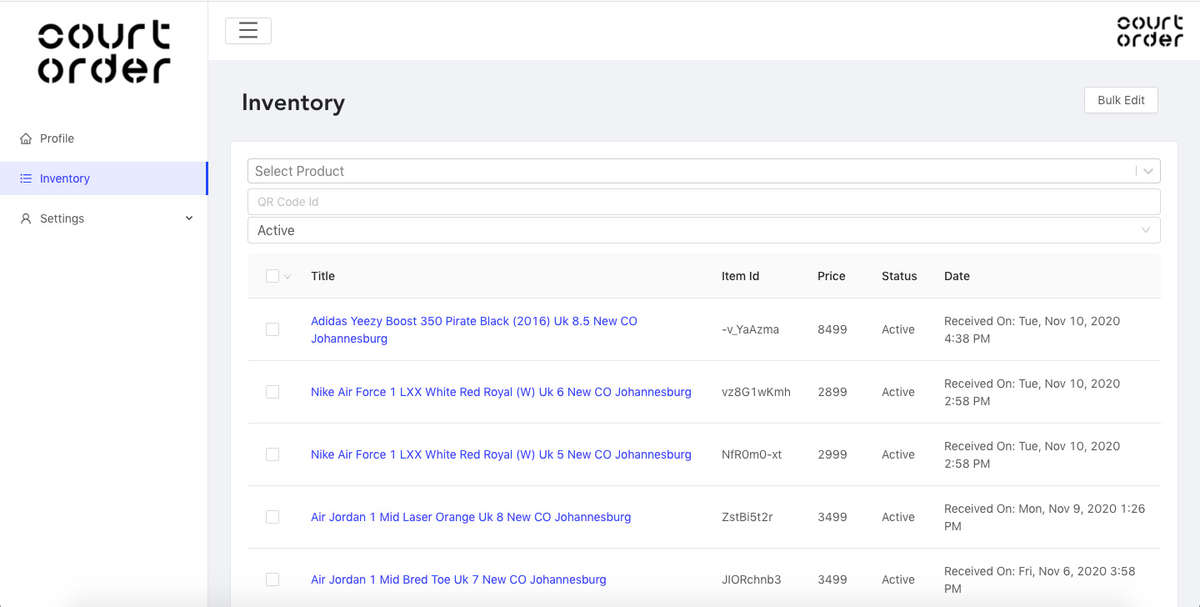The height and width of the screenshot is (607, 1200).
Task: Click the Item Id column header
Action: (740, 276)
